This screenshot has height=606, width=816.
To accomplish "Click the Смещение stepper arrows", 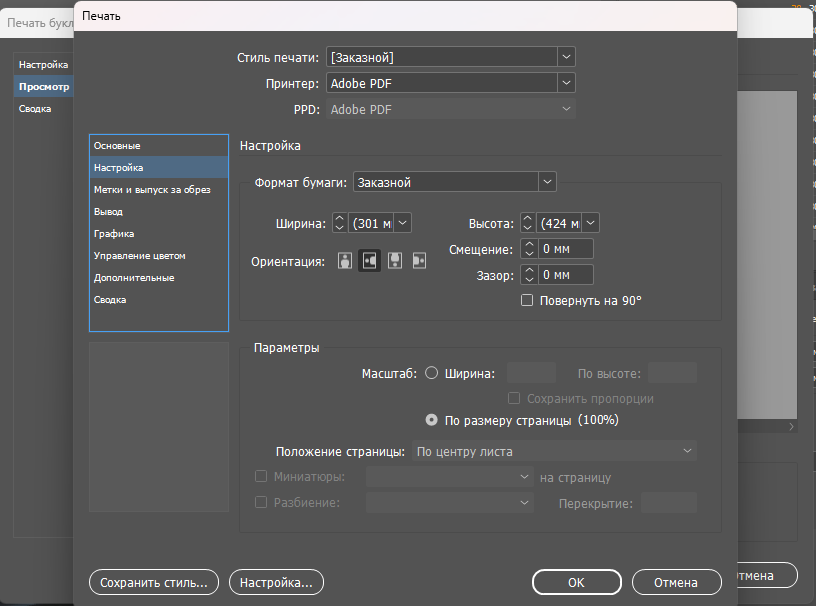I will [x=526, y=249].
